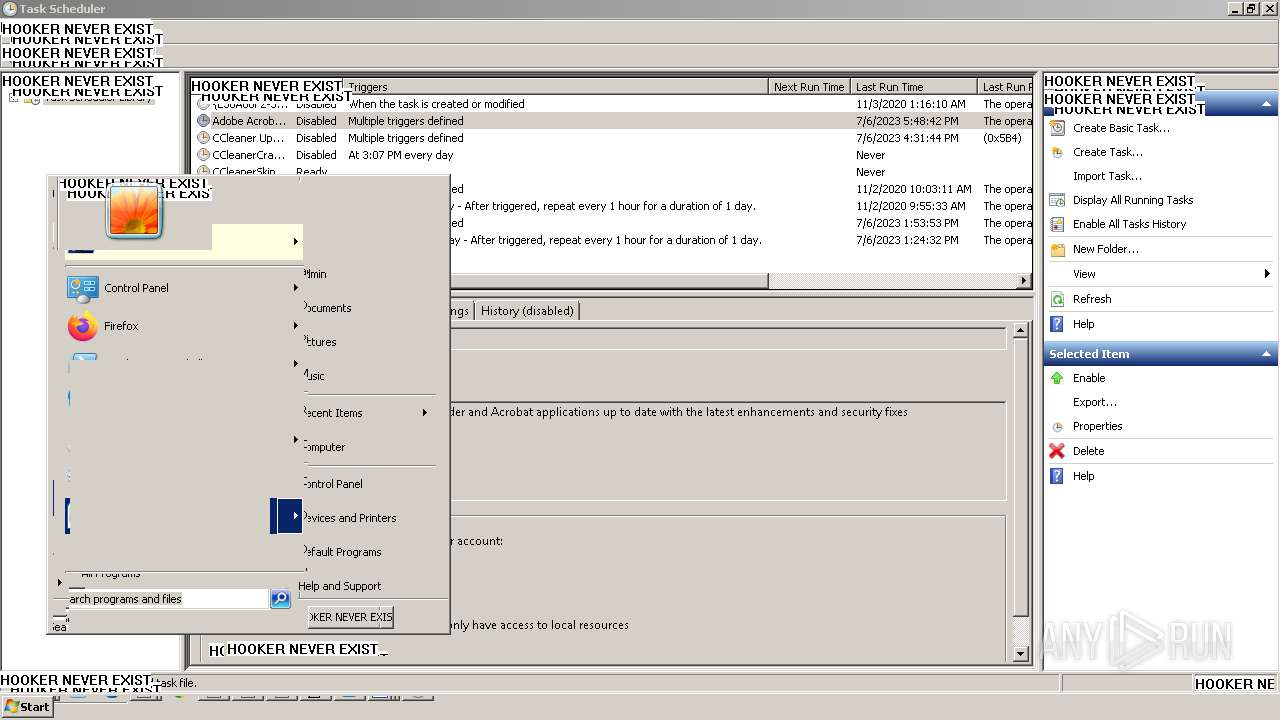The height and width of the screenshot is (720, 1280).
Task: Click the Start menu search magnifier icon
Action: pyautogui.click(x=280, y=599)
